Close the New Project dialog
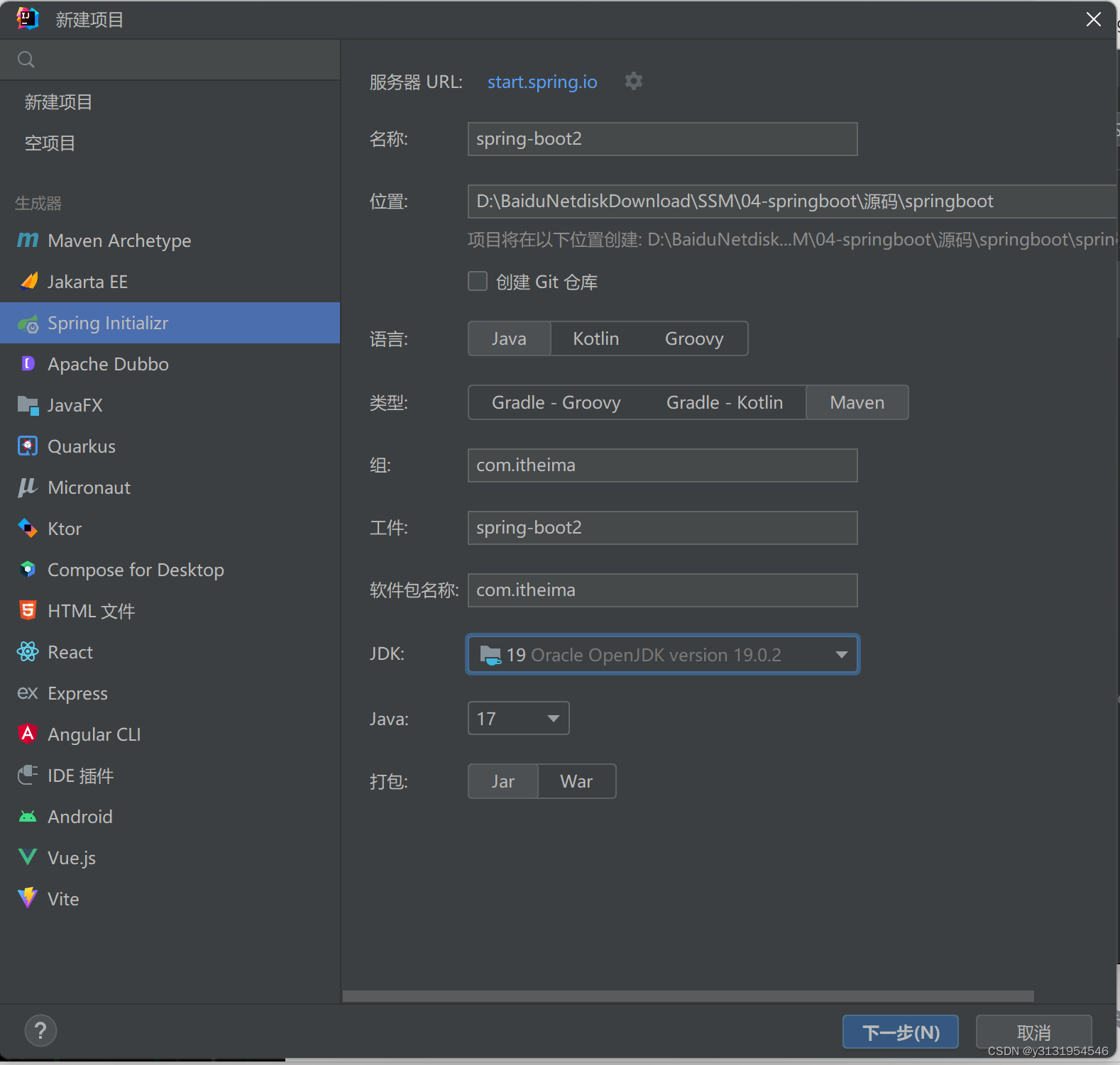This screenshot has width=1120, height=1065. [1094, 19]
